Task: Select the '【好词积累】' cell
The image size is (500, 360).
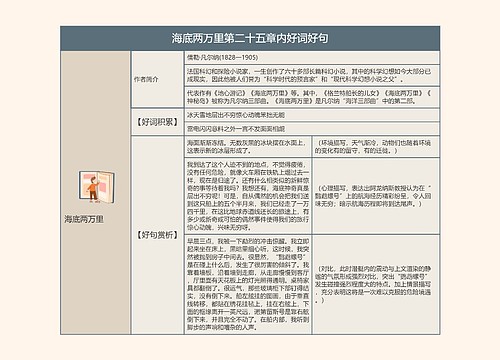Action: (x=157, y=122)
